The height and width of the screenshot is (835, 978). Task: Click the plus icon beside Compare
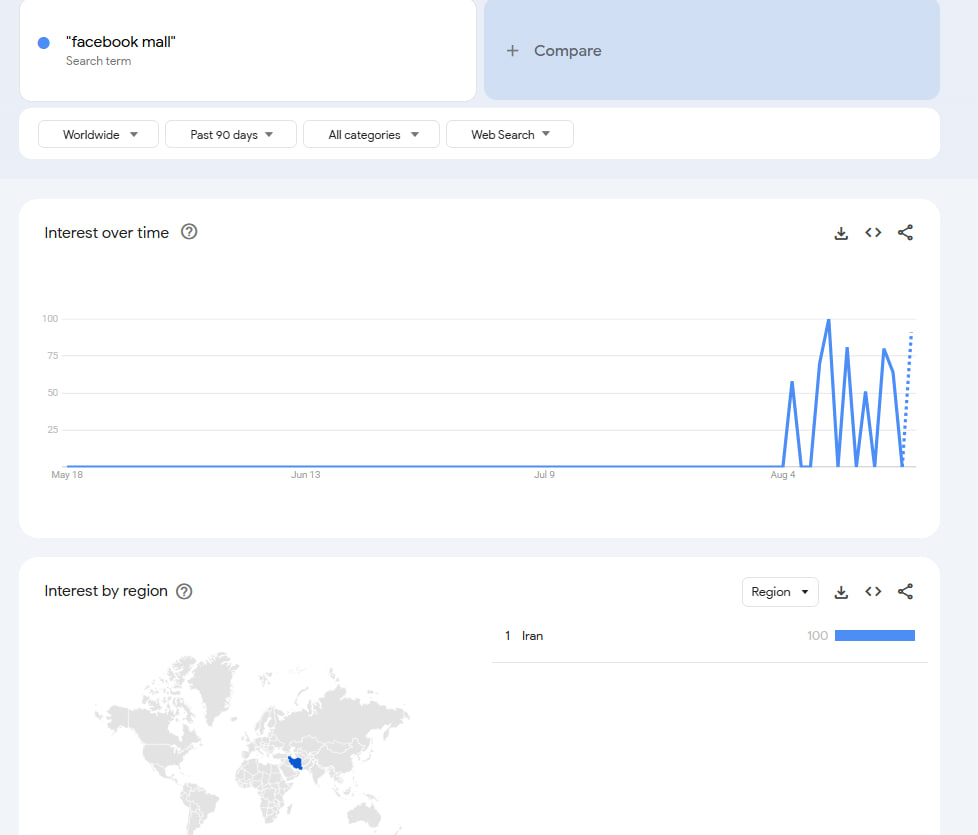coord(512,51)
